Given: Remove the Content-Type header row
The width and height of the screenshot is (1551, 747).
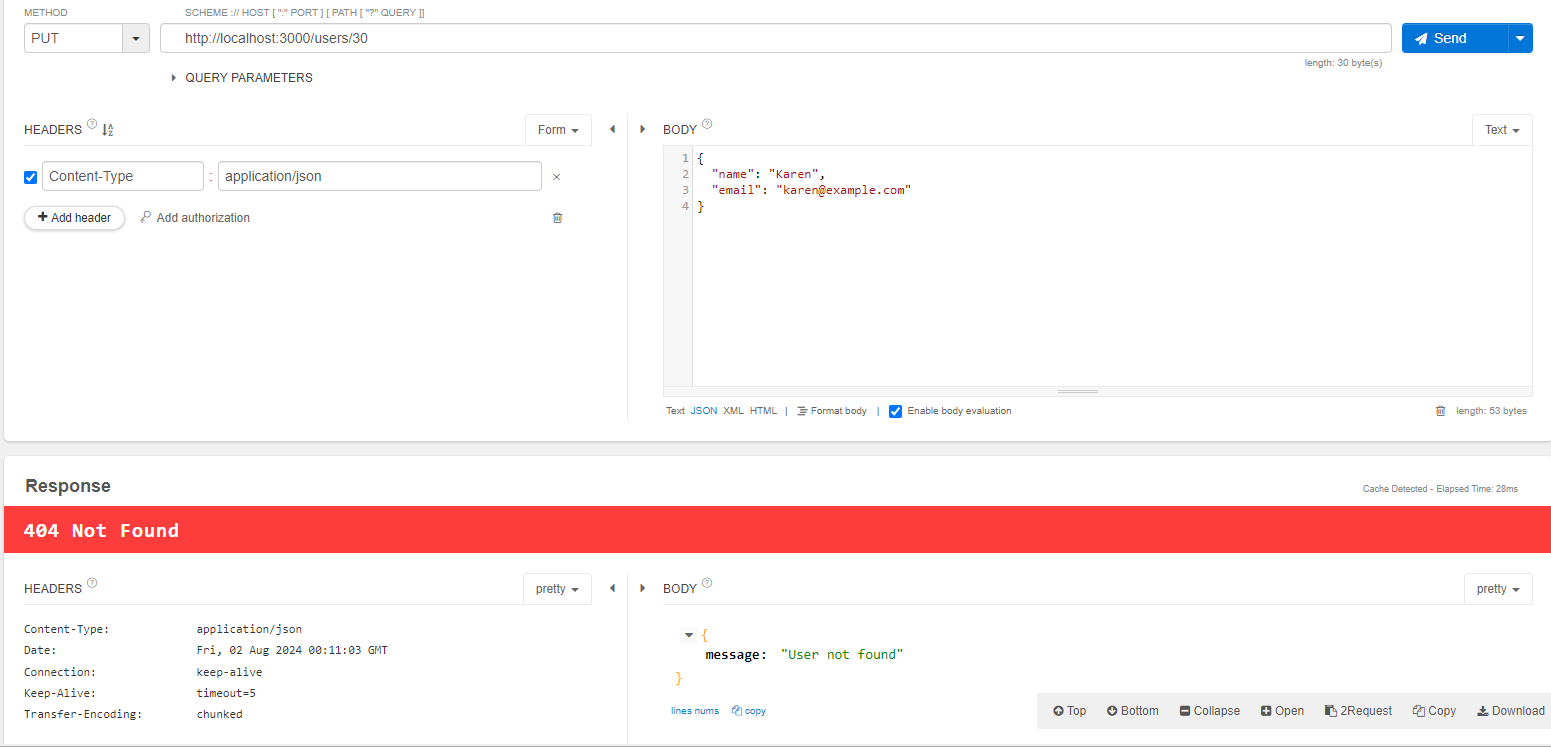Looking at the screenshot, I should tap(557, 177).
